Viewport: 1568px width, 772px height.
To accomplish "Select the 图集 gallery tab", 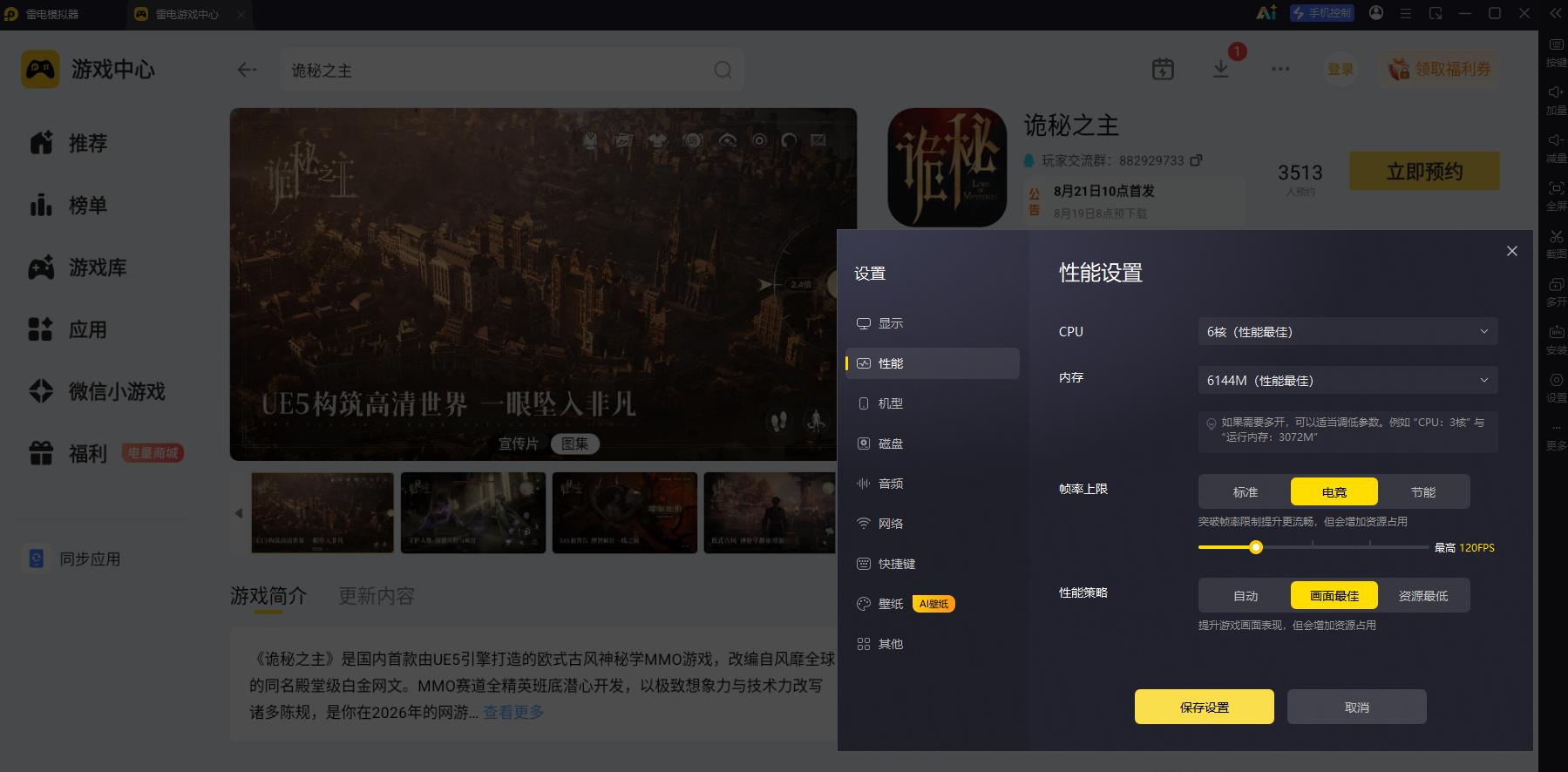I will tap(574, 444).
